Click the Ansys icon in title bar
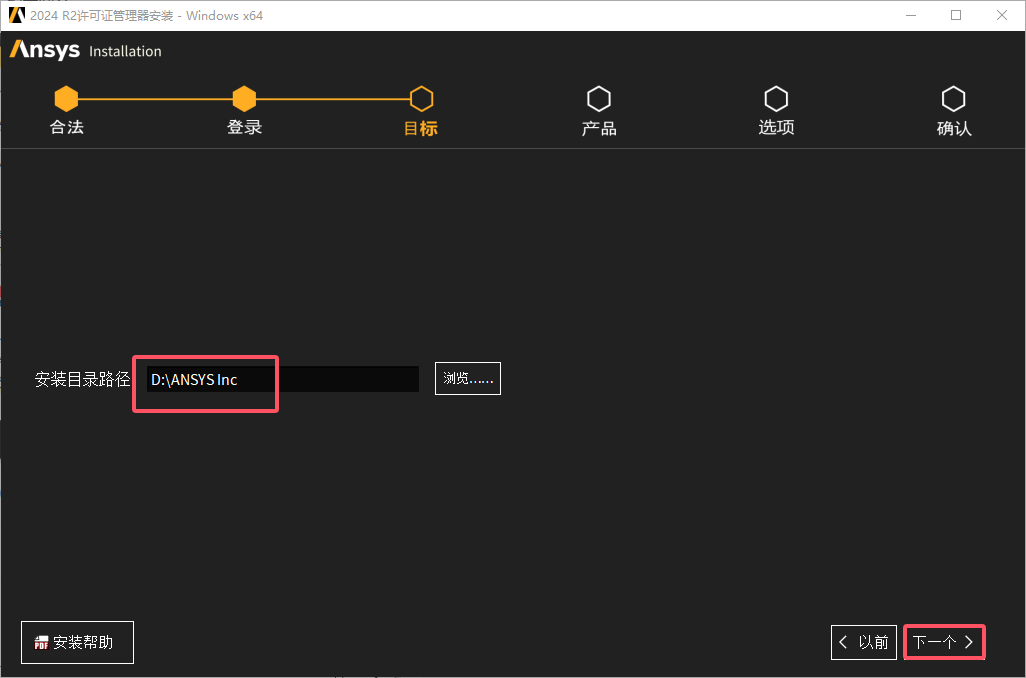The image size is (1026, 678). pos(16,15)
